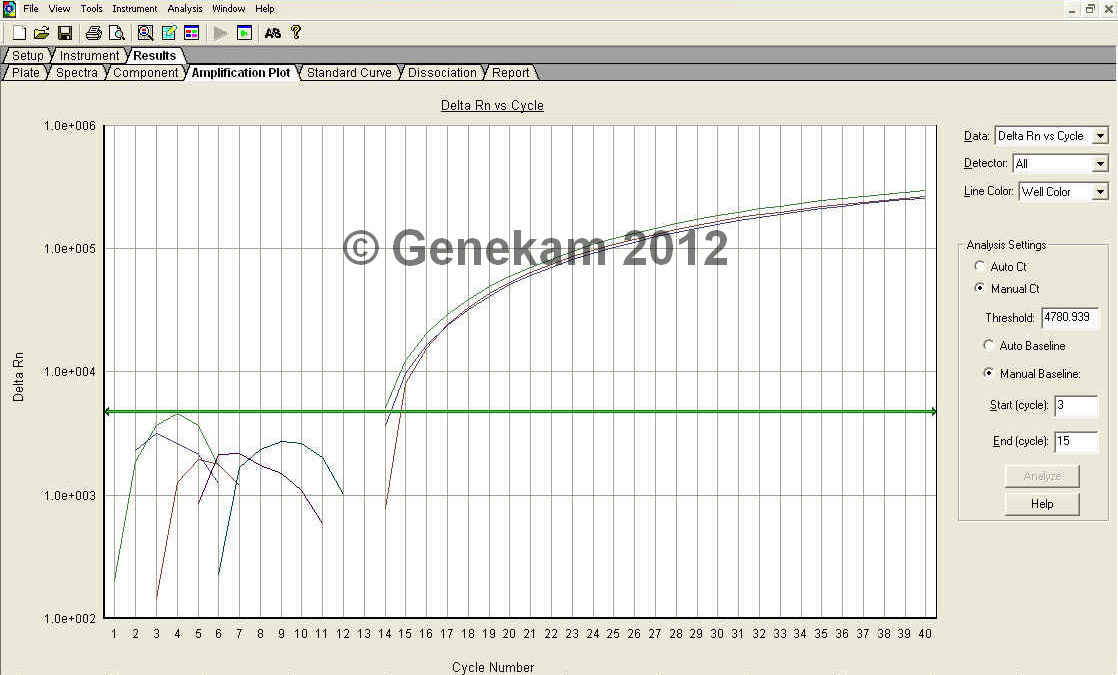Select the Auto Ct radio button

click(x=980, y=266)
